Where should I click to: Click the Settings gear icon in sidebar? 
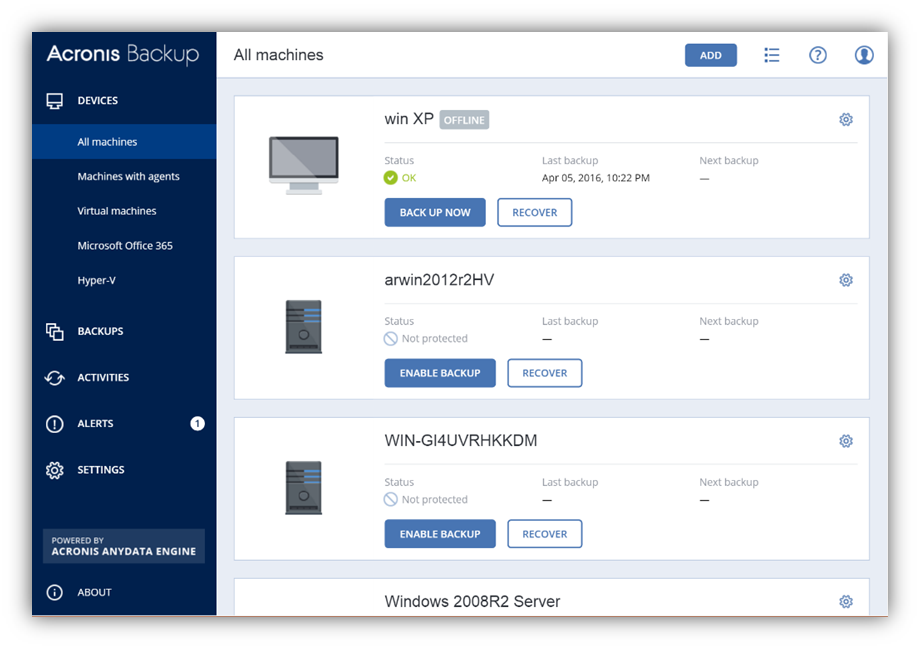pos(55,470)
